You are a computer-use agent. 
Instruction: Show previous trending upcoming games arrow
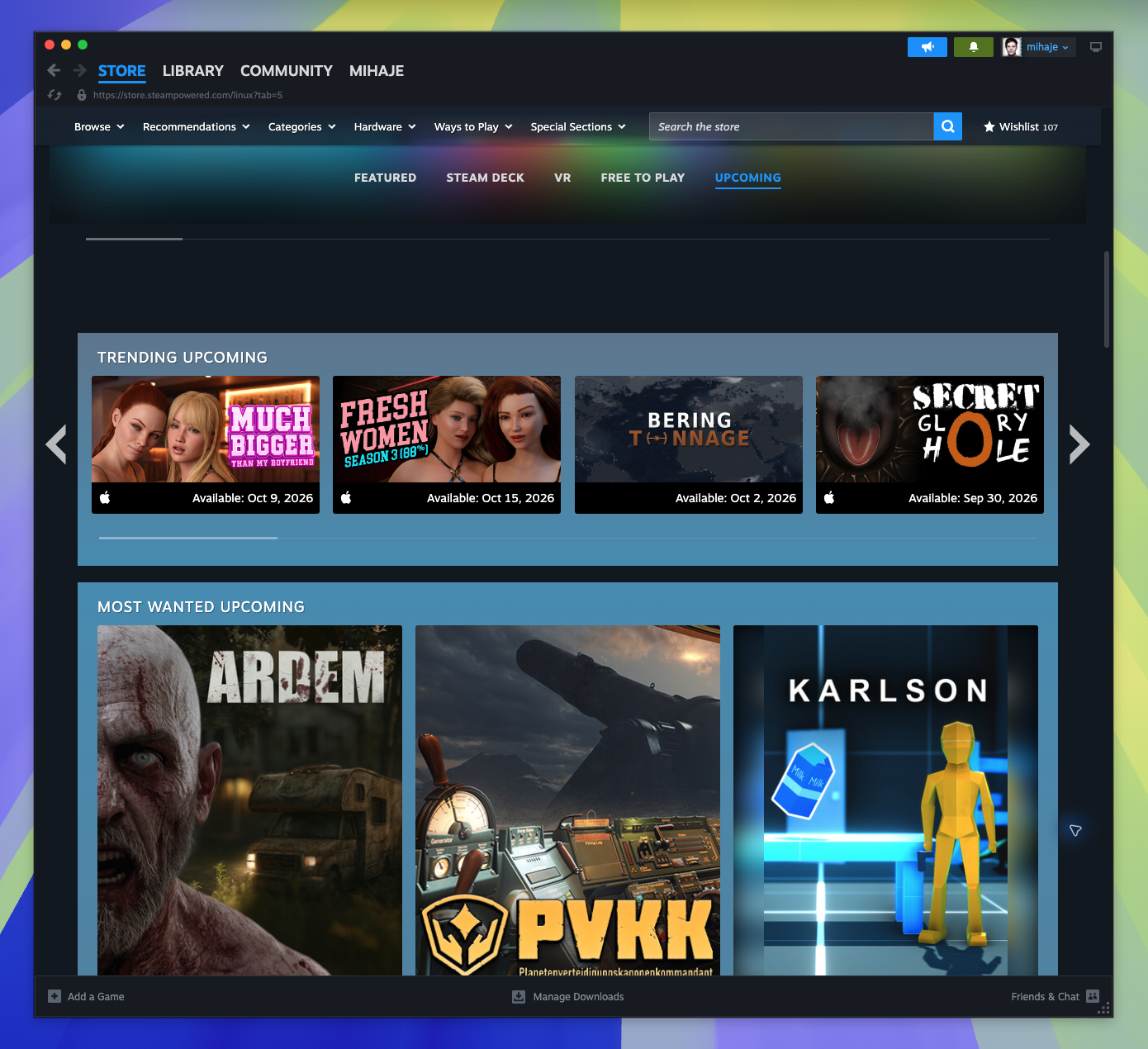click(x=56, y=444)
